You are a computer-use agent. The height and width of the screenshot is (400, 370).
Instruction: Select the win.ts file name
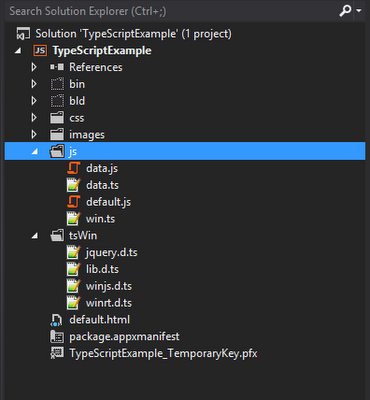(x=100, y=219)
